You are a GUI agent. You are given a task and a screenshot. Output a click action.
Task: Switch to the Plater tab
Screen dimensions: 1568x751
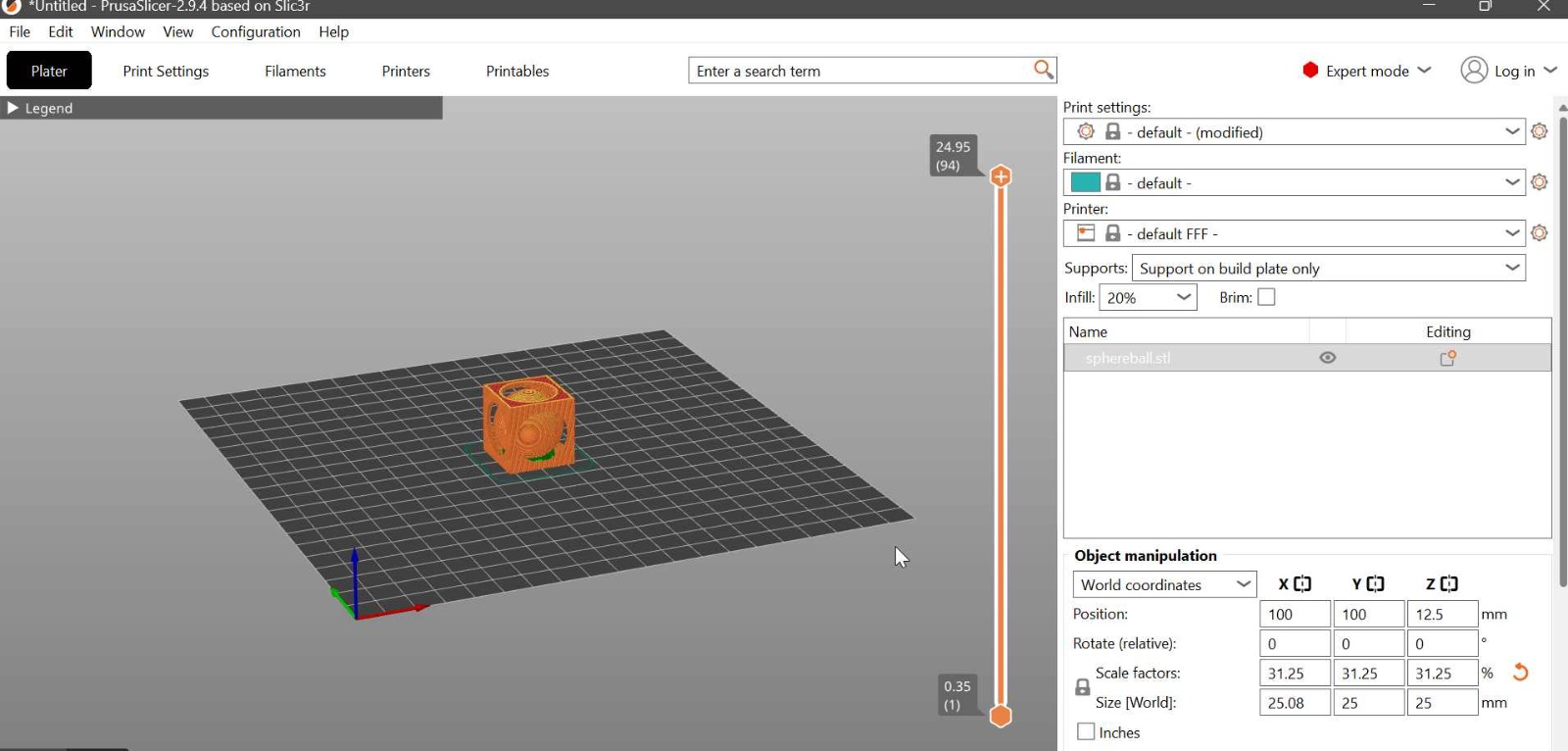pos(49,71)
